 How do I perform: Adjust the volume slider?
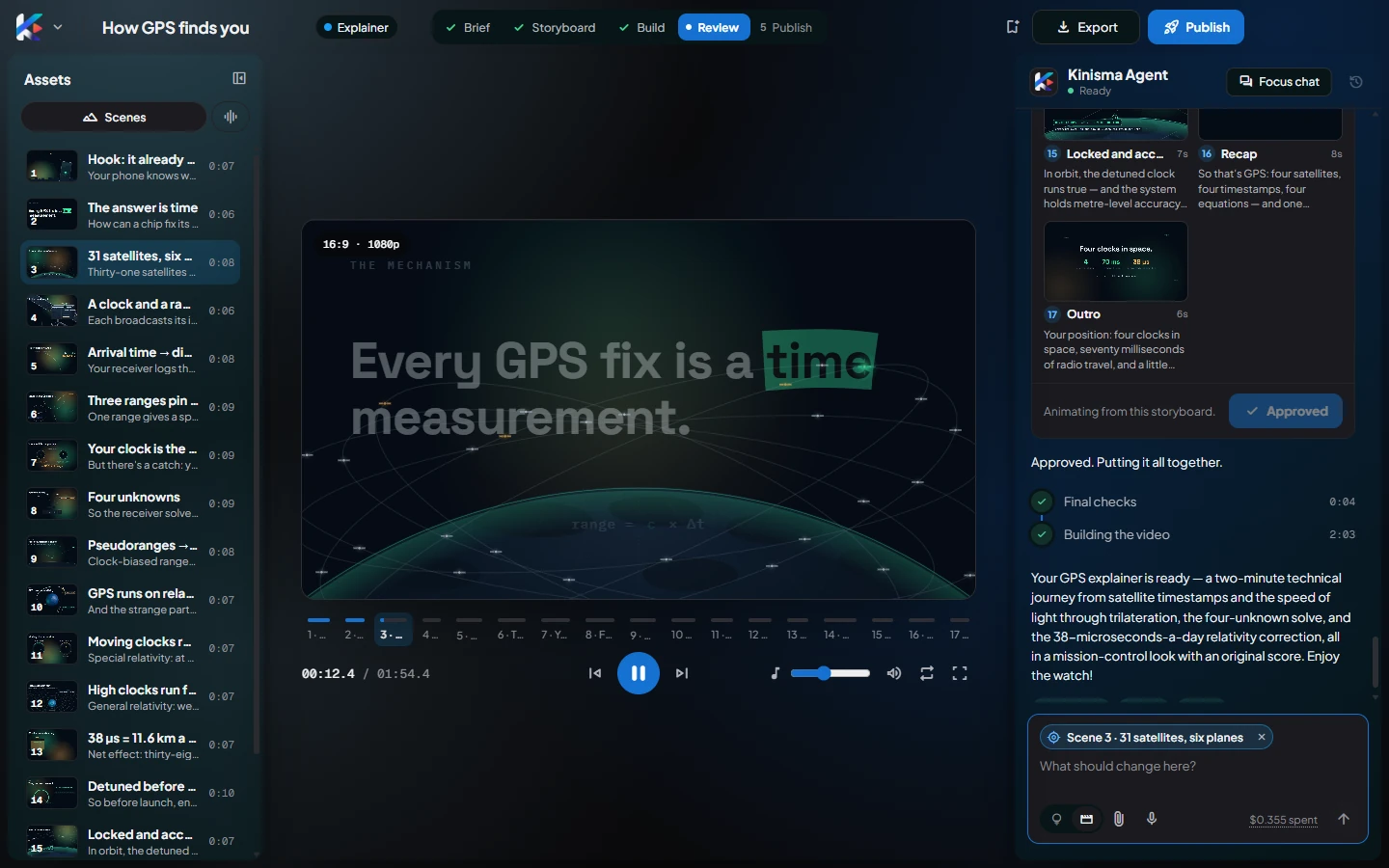coord(831,673)
